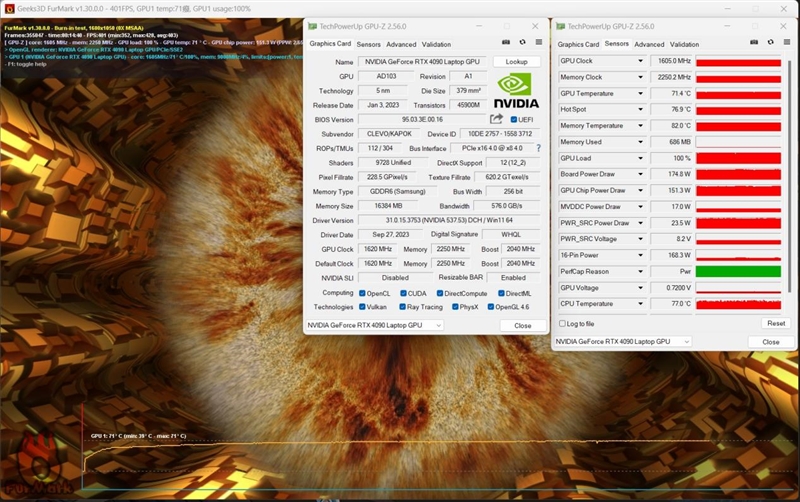This screenshot has width=800, height=502.
Task: Open the 16-Pin Power sensor dropdown arrow
Action: 640,255
